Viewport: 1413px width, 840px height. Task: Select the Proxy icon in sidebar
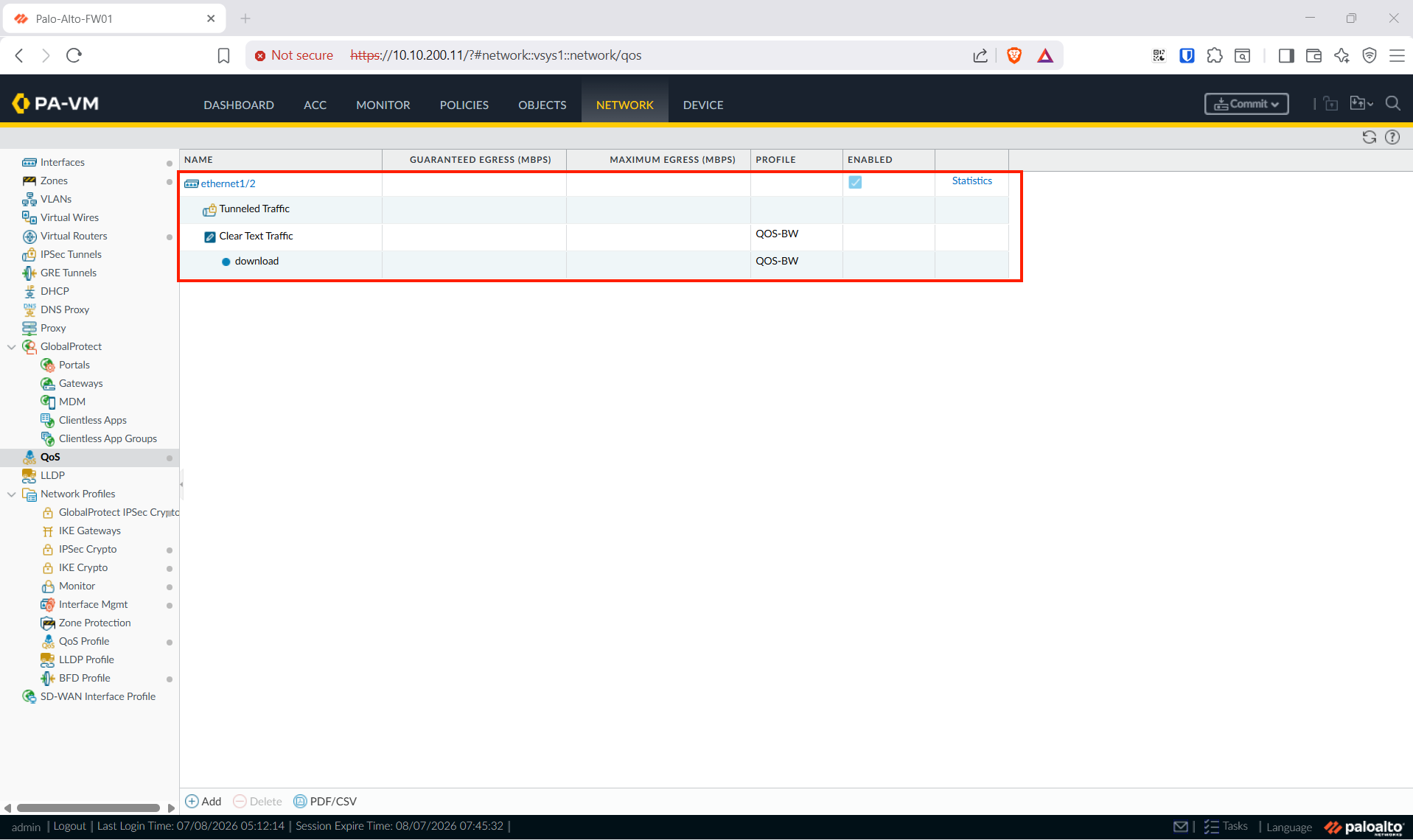29,328
